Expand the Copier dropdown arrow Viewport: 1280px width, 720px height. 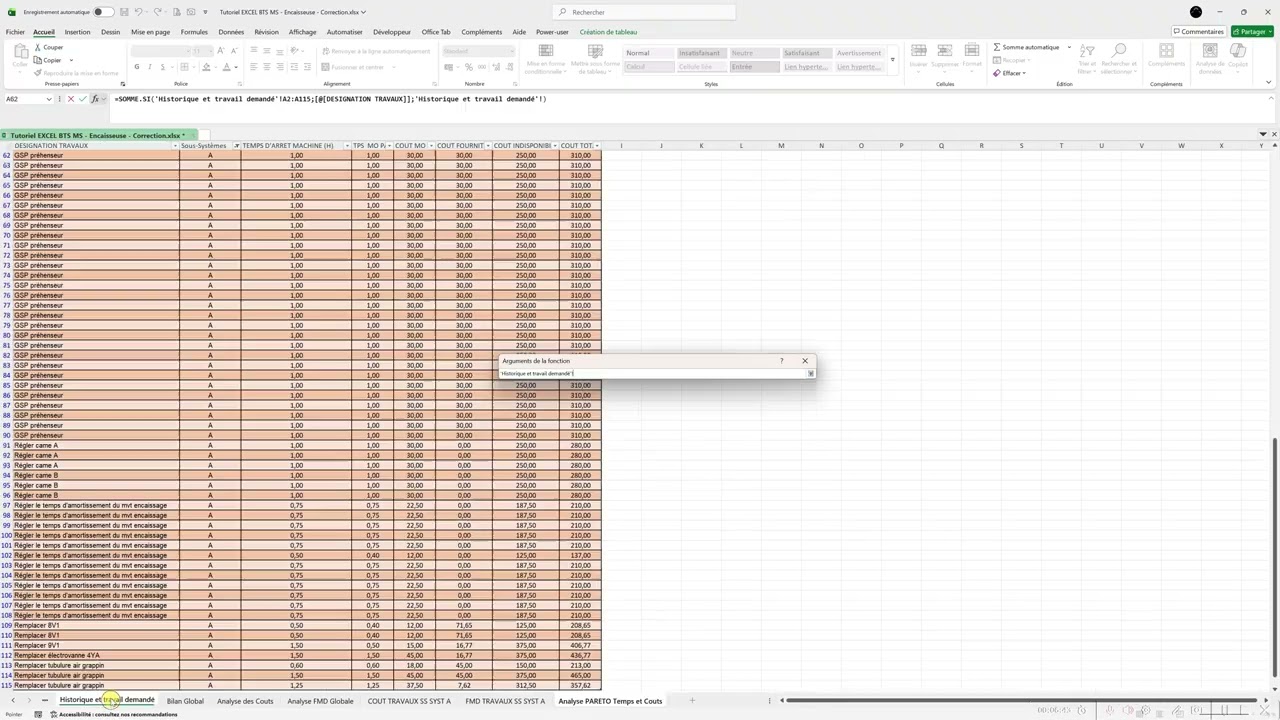pyautogui.click(x=71, y=60)
